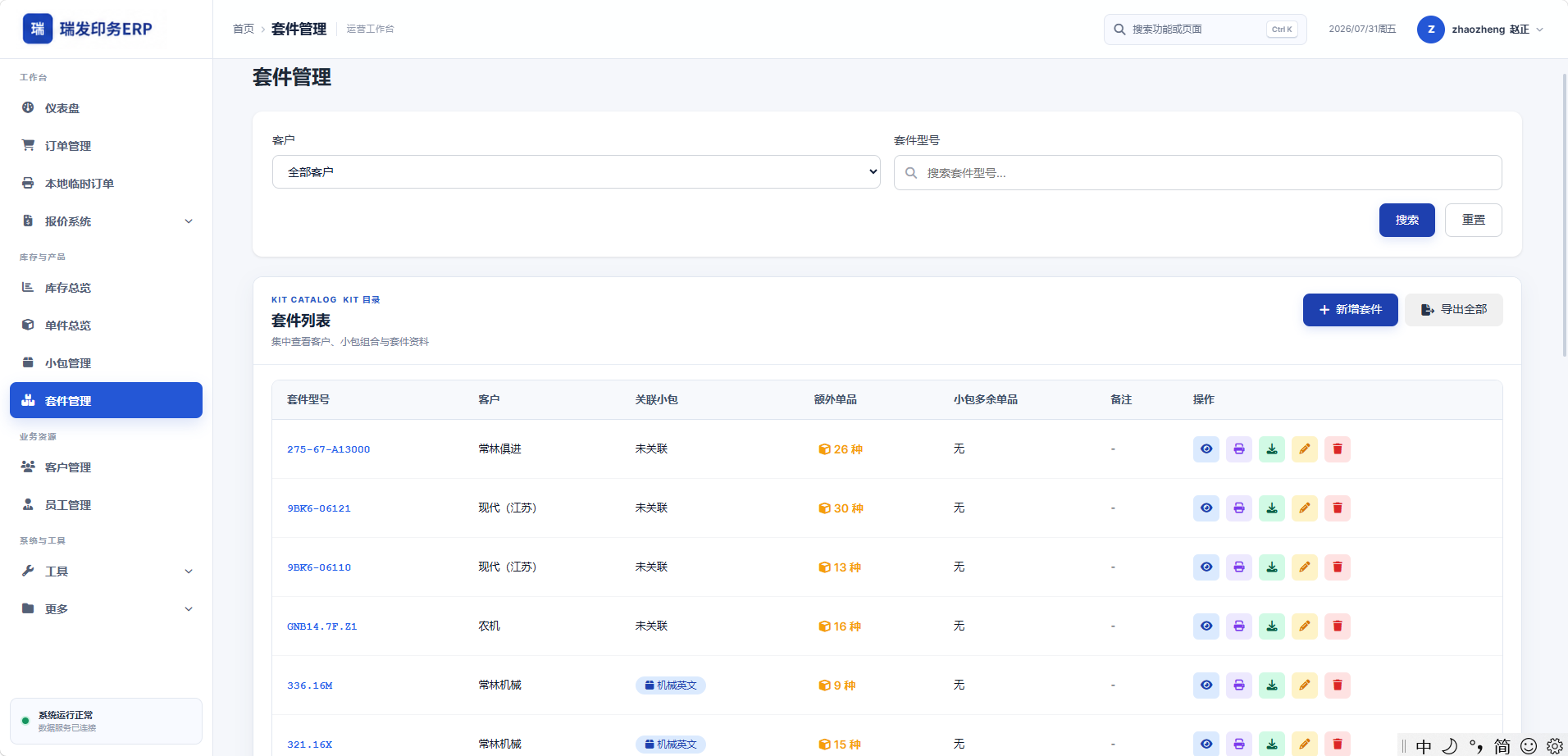Click the 搜索 search button
This screenshot has width=1568, height=756.
1407,220
